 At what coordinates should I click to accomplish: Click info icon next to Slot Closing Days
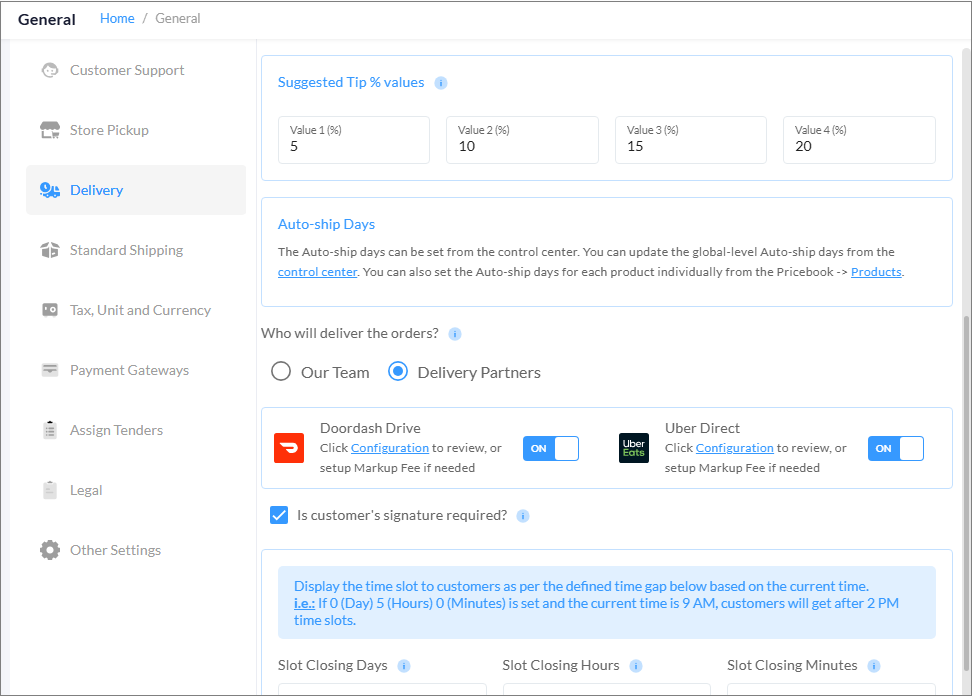(x=404, y=666)
